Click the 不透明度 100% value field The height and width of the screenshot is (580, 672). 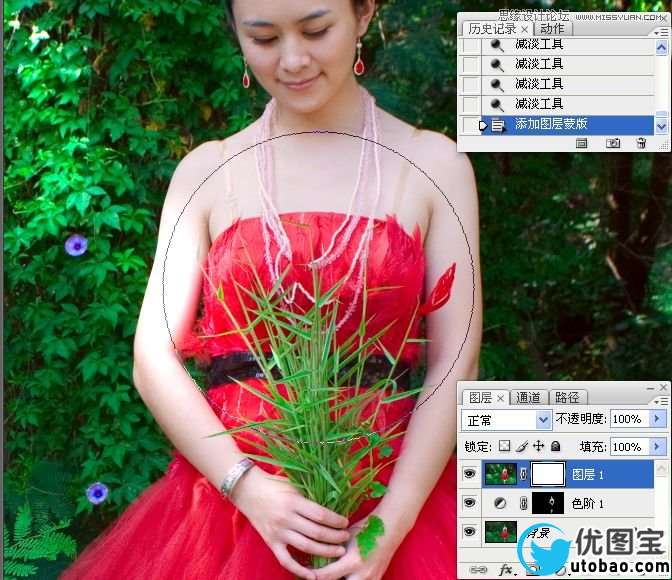click(x=630, y=418)
